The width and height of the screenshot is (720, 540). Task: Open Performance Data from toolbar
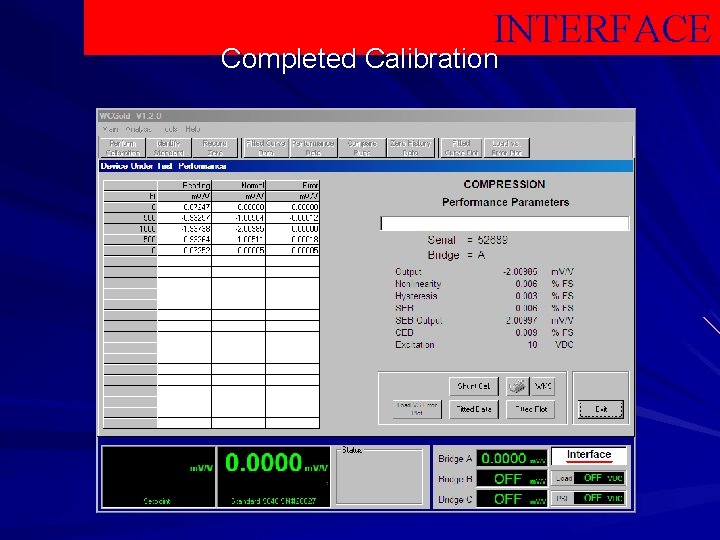coord(313,148)
